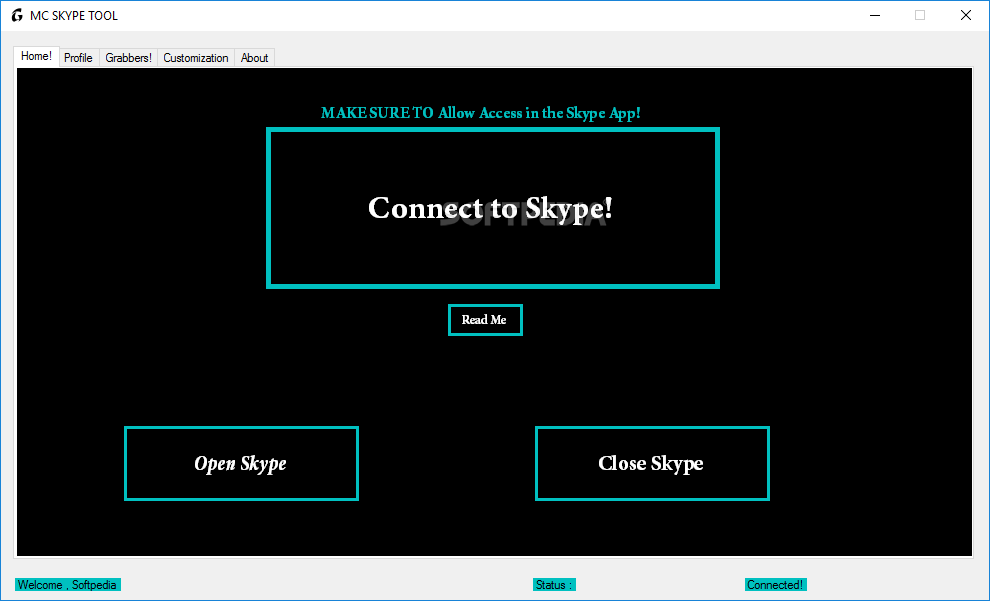This screenshot has width=990, height=601.
Task: Click the 'Status :' label
Action: click(x=554, y=585)
